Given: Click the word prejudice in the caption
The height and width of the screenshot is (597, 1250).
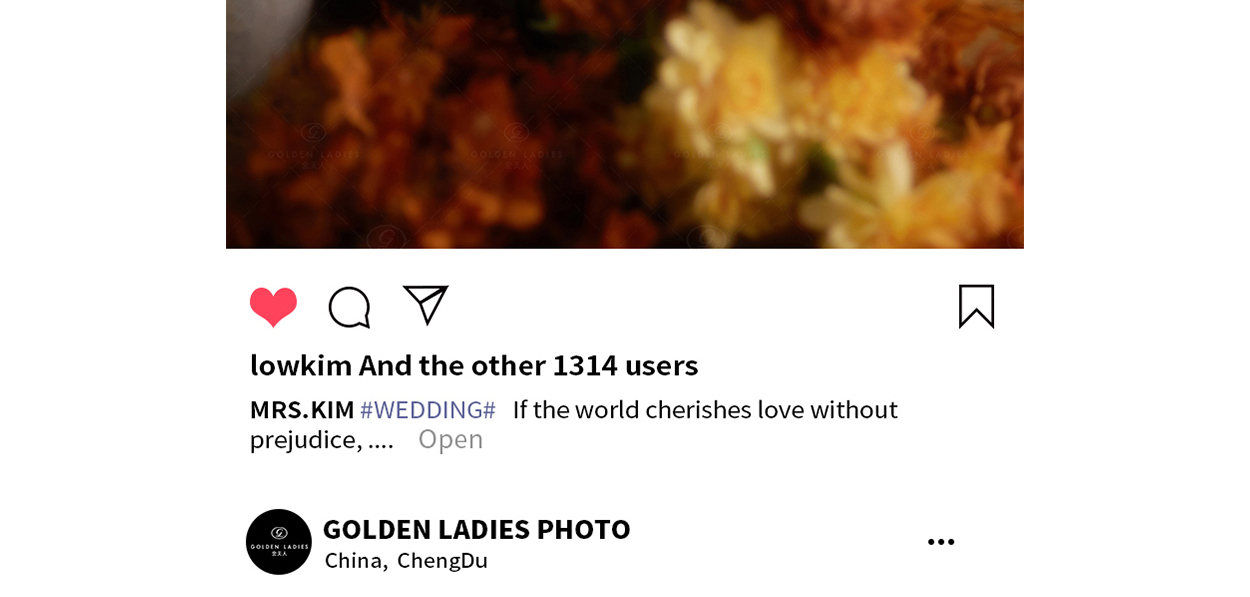Looking at the screenshot, I should click(x=306, y=440).
